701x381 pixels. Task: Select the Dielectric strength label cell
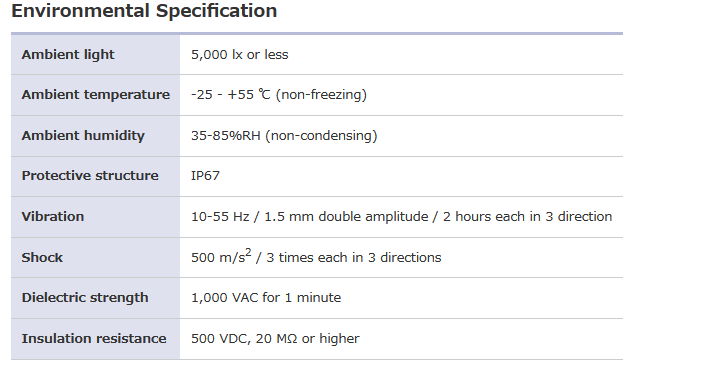[96, 297]
